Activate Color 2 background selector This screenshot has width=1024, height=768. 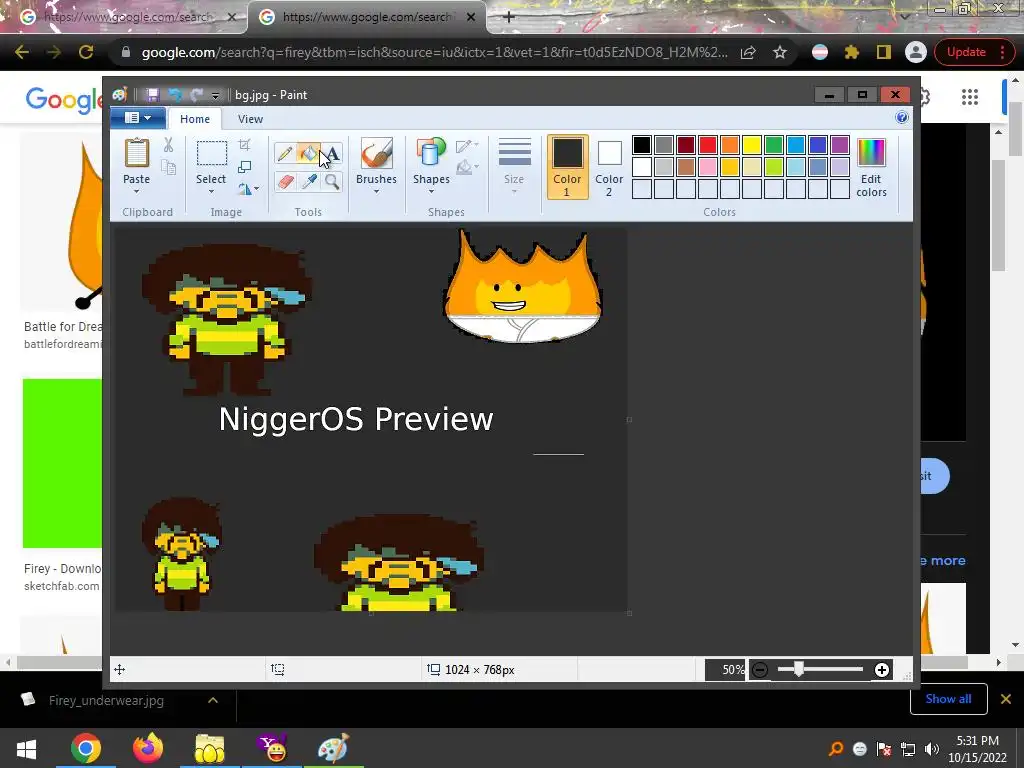point(609,167)
